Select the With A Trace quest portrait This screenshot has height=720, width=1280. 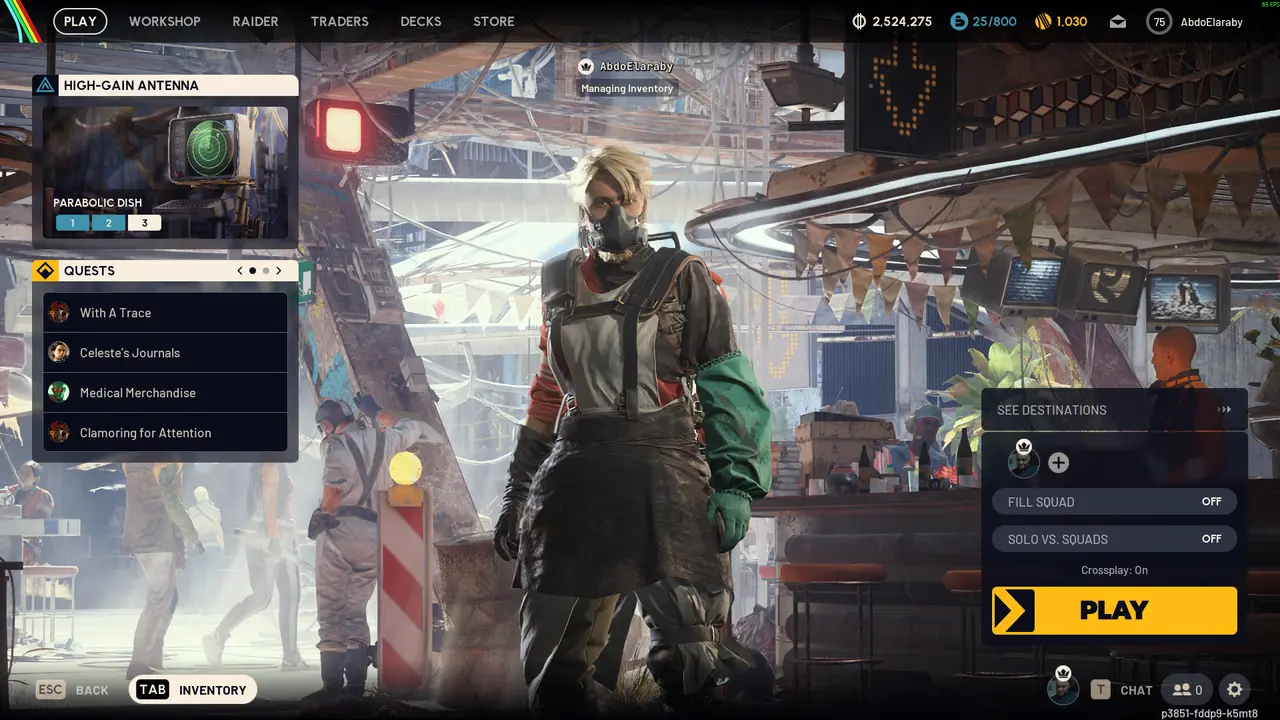click(x=59, y=313)
